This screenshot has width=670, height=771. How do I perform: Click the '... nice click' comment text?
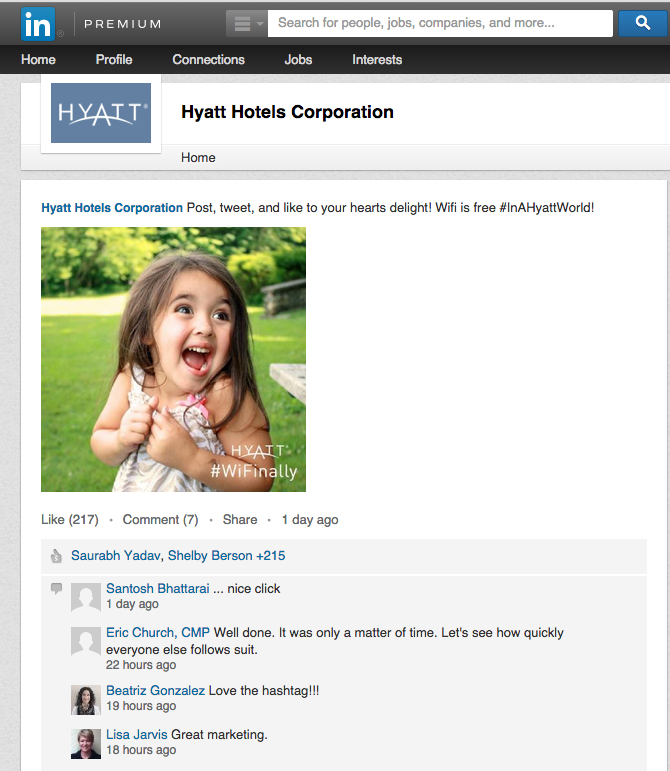click(247, 589)
